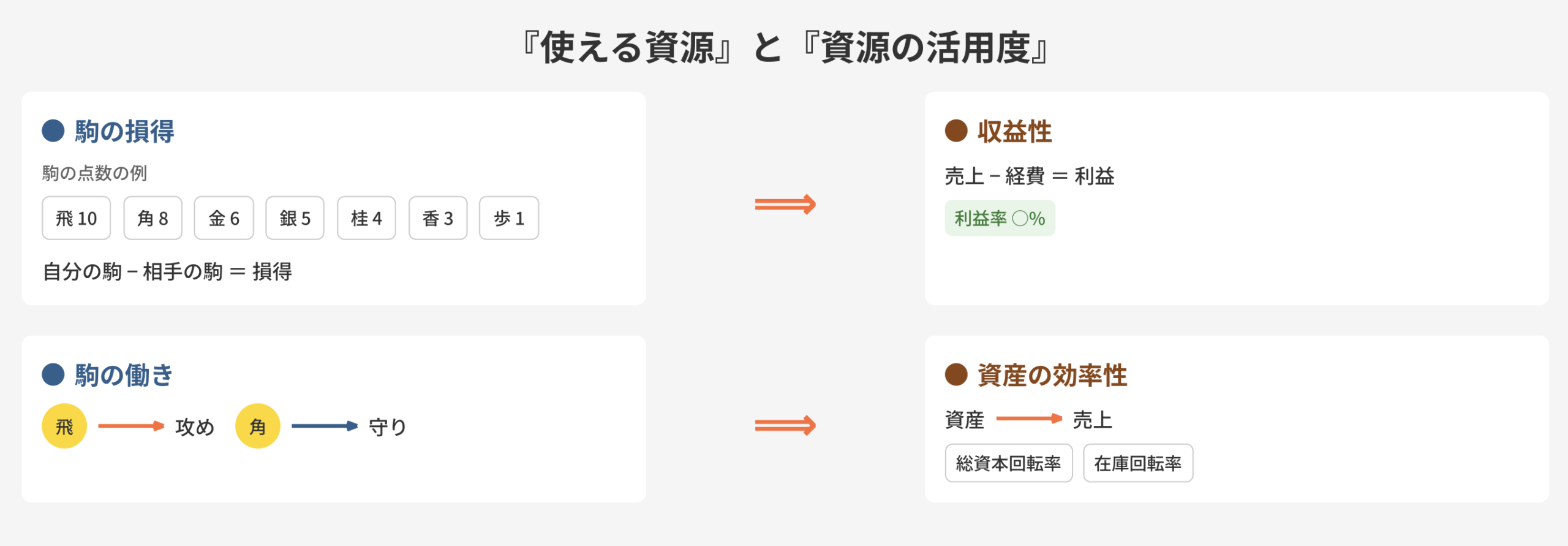
Task: Click the 在庫回転率 tag
Action: click(x=1138, y=463)
